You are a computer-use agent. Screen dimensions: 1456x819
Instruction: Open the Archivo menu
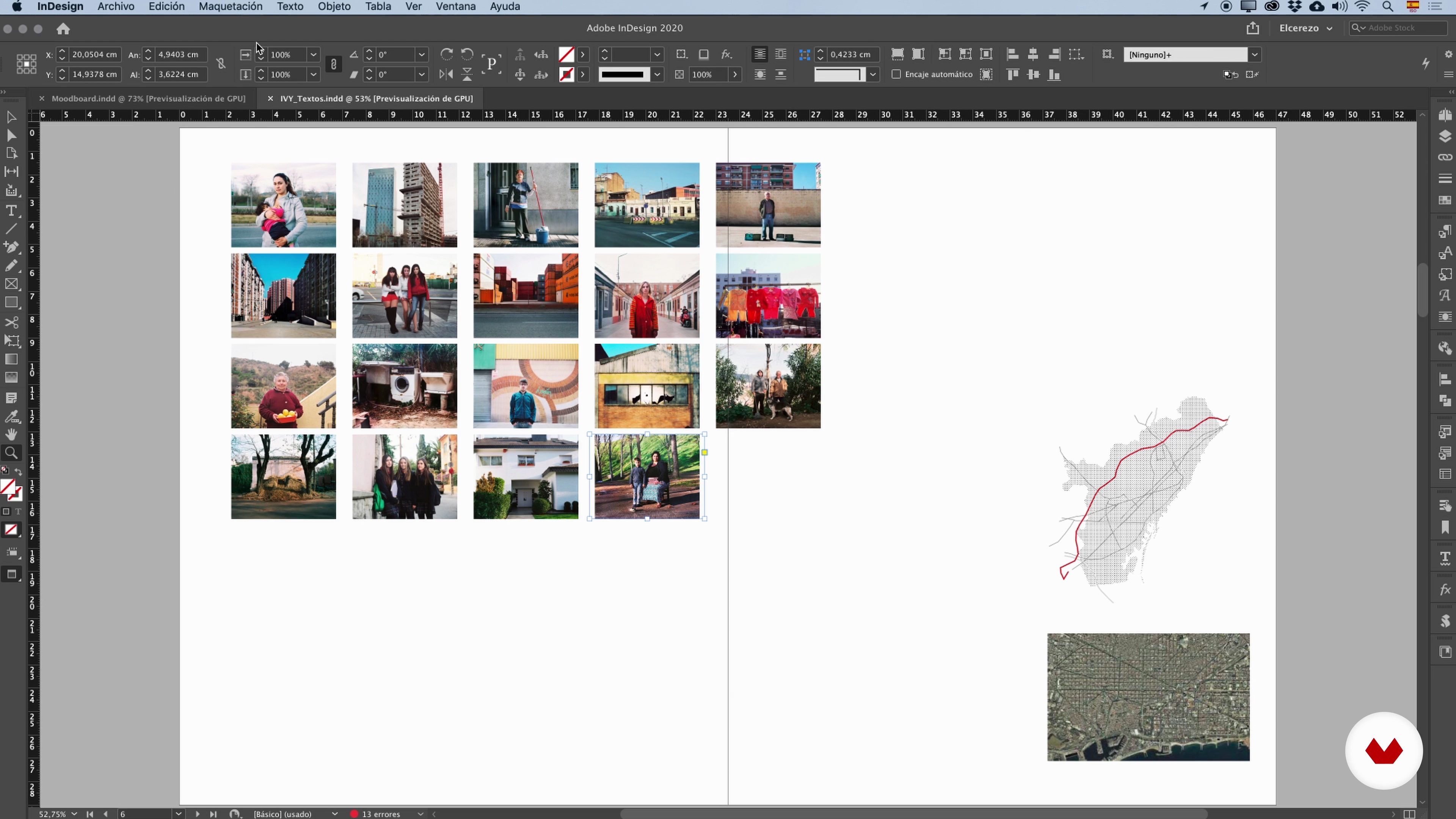click(116, 6)
